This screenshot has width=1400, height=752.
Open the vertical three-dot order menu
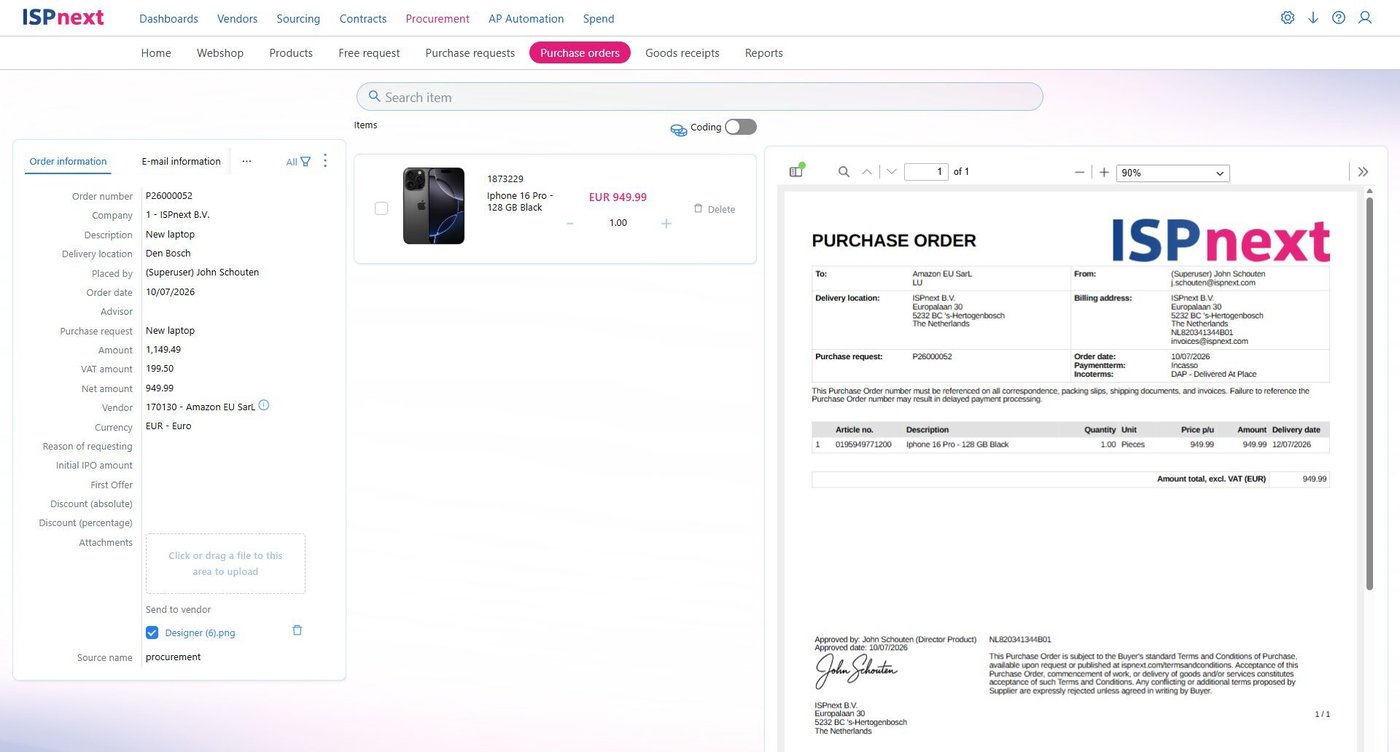coord(325,161)
